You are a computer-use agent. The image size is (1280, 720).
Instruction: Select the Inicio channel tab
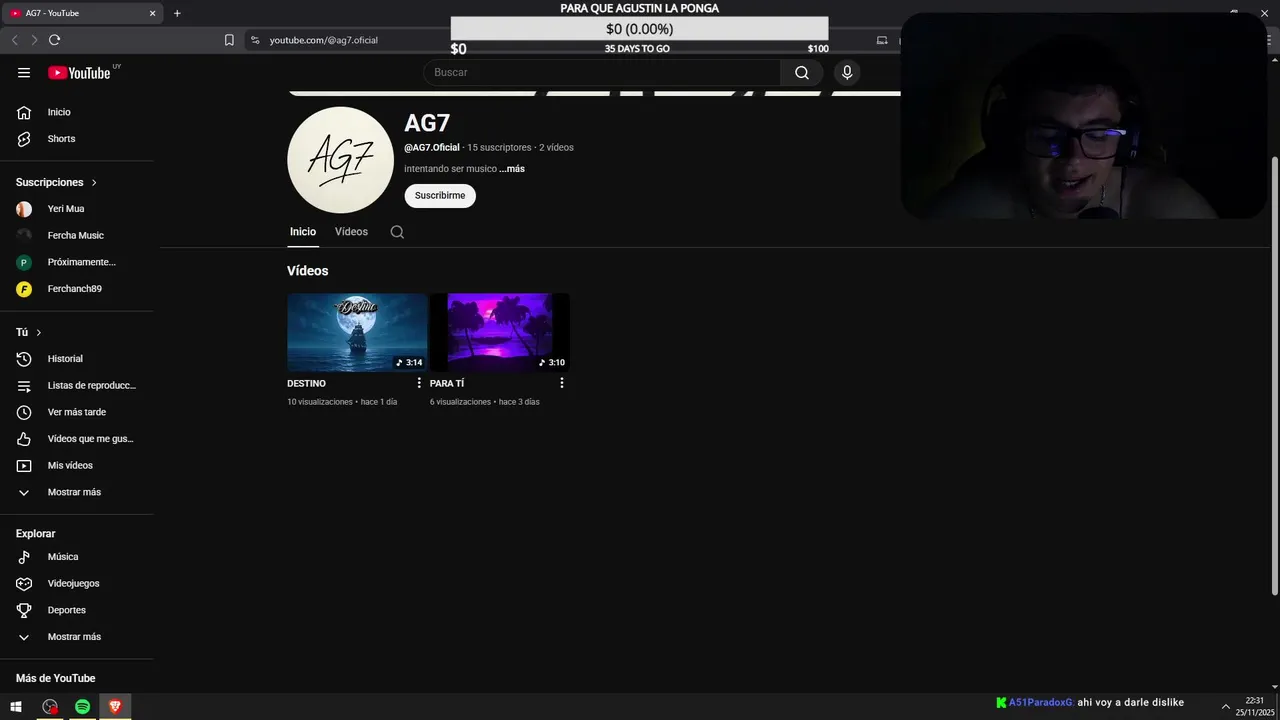[x=303, y=232]
